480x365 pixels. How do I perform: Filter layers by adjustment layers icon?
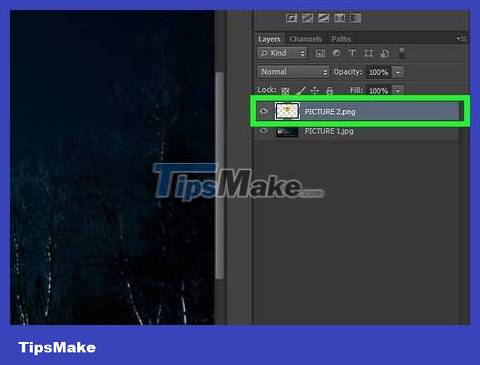pyautogui.click(x=336, y=53)
